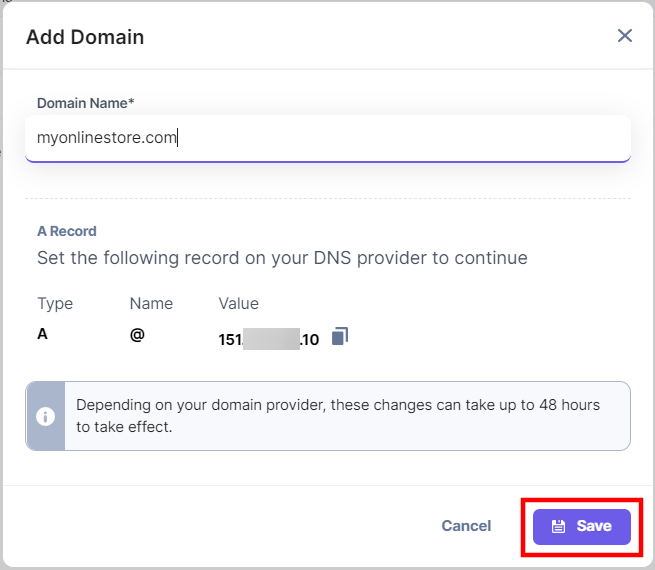Select the A Record section heading
Screen dimensions: 655x570
(x=67, y=231)
